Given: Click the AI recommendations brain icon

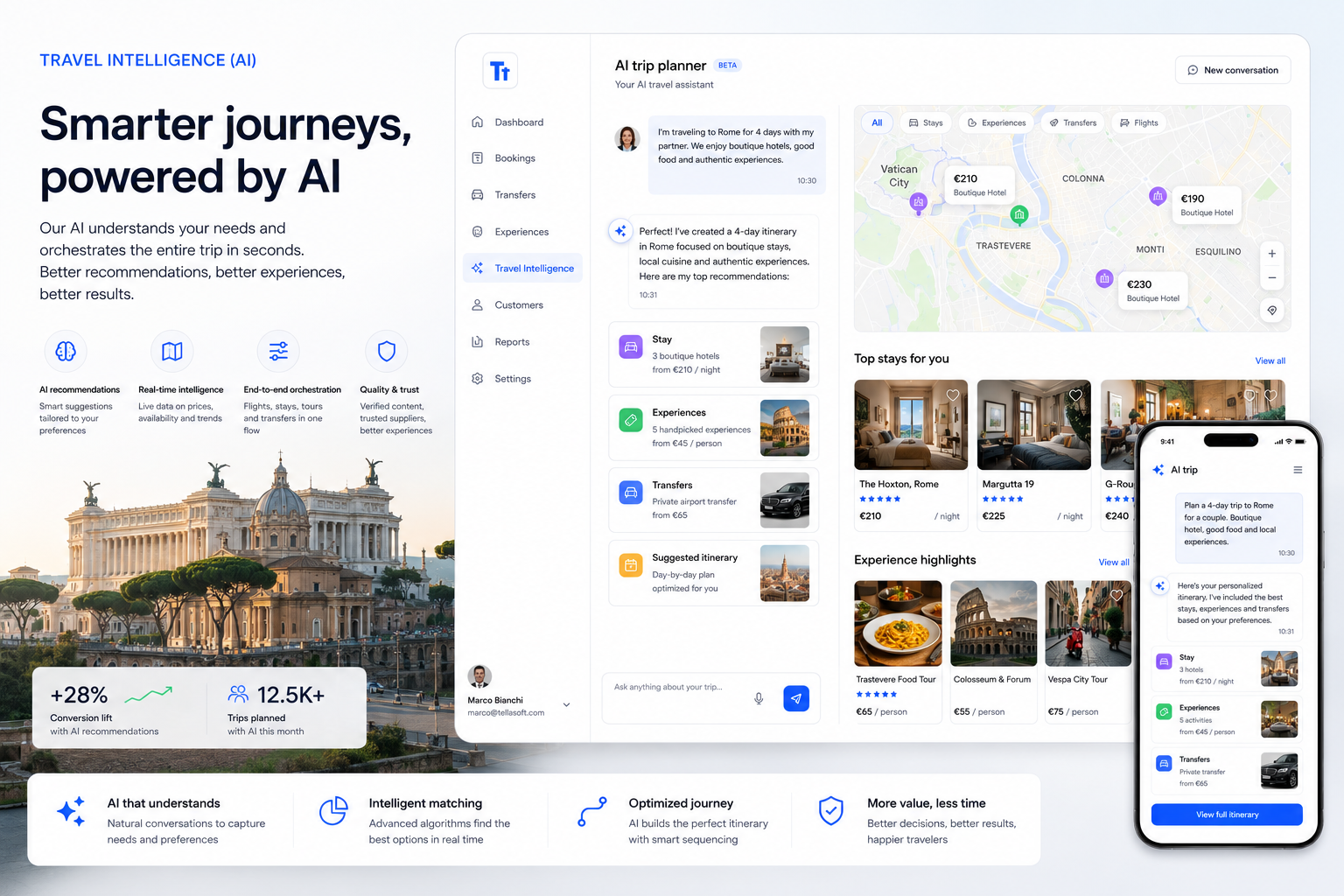Looking at the screenshot, I should point(66,351).
